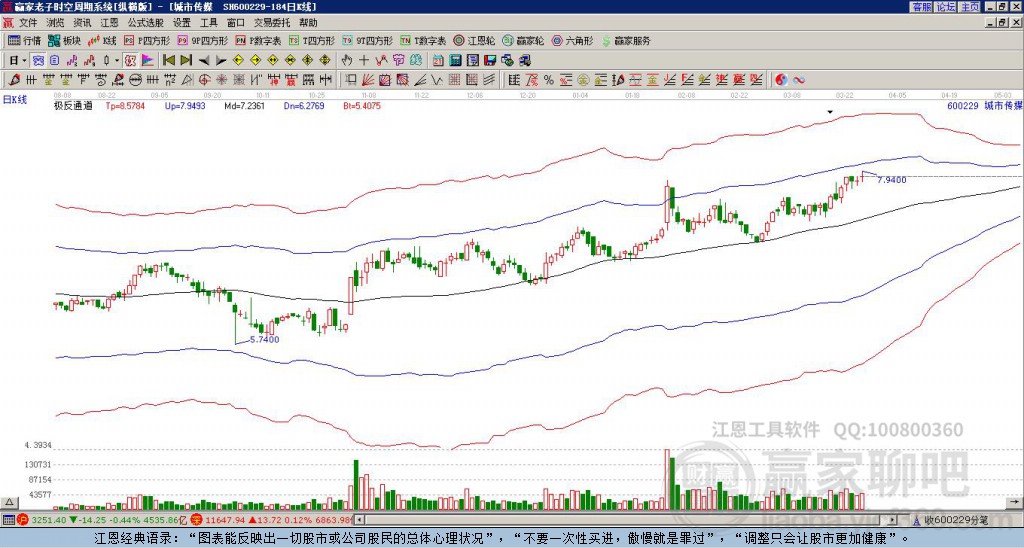Image resolution: width=1024 pixels, height=548 pixels.
Task: Open the 江恩 menu
Action: point(110,23)
